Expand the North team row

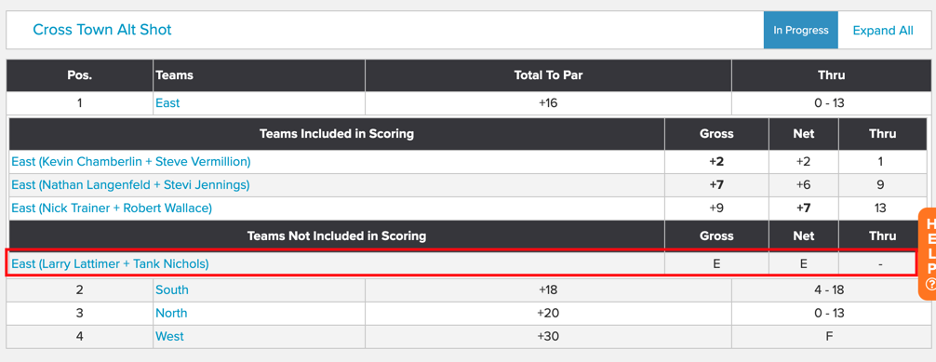tap(171, 313)
